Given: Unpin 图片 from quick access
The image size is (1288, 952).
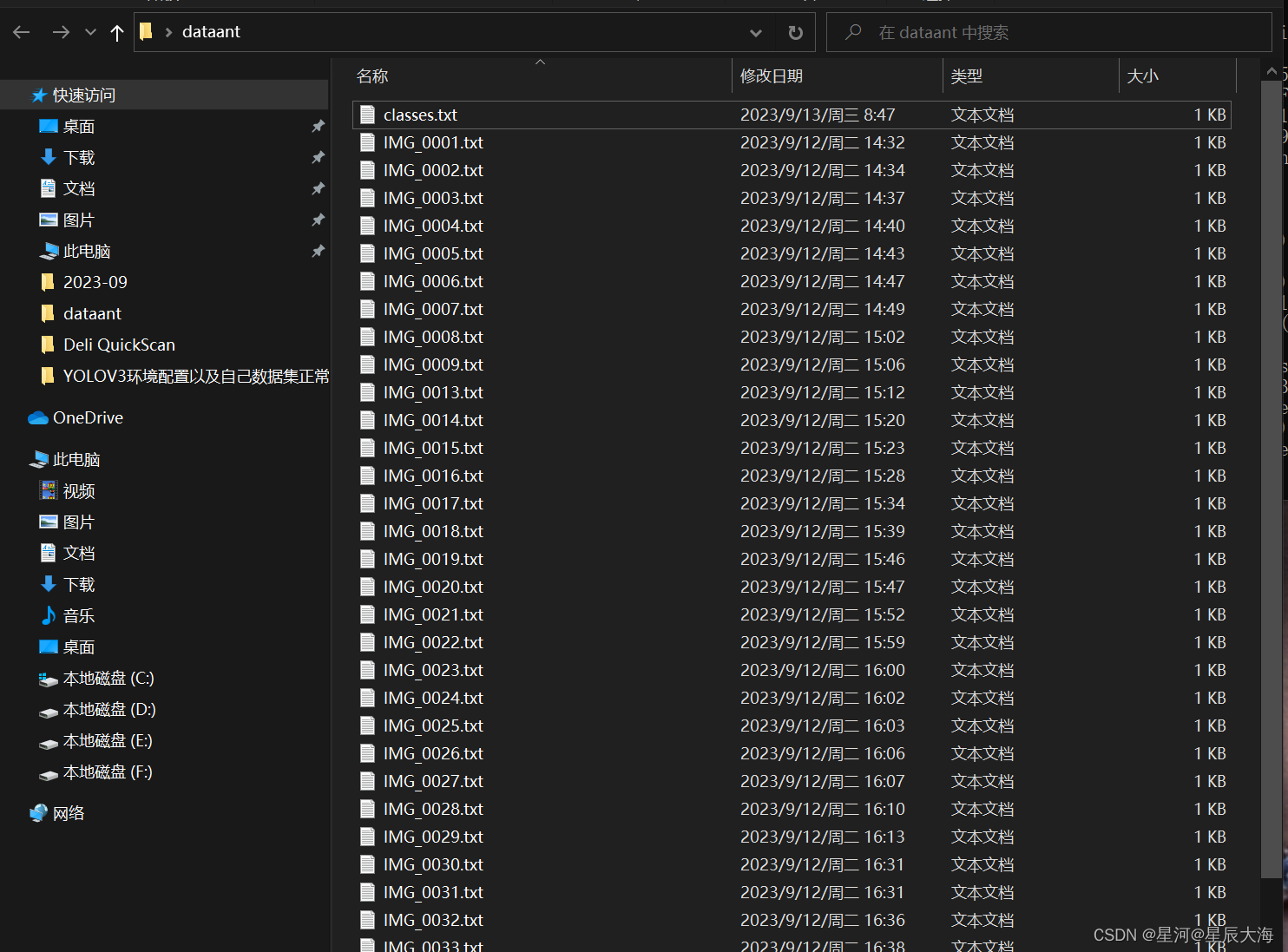Looking at the screenshot, I should click(318, 220).
